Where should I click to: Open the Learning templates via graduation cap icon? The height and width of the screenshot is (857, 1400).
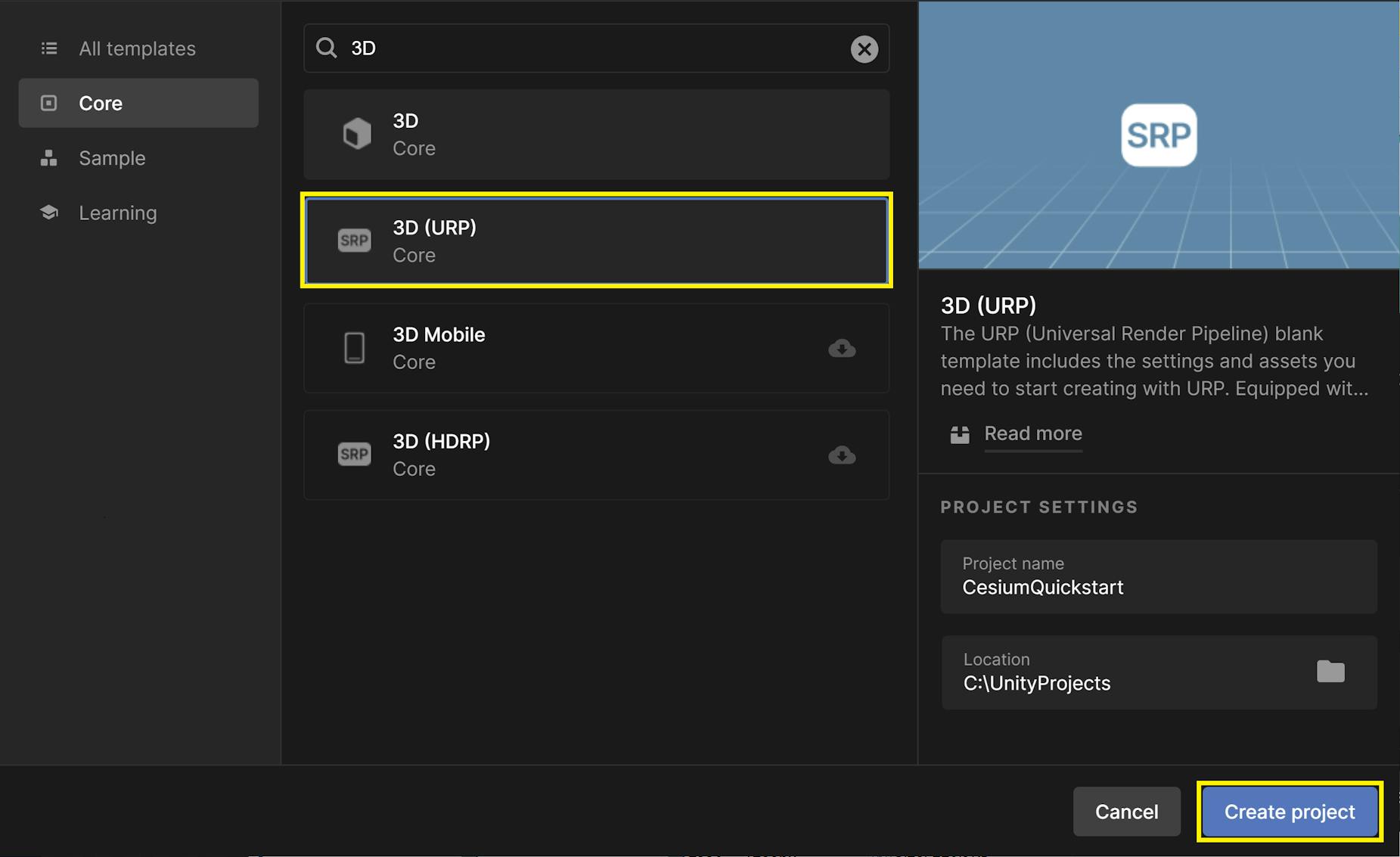tap(48, 213)
